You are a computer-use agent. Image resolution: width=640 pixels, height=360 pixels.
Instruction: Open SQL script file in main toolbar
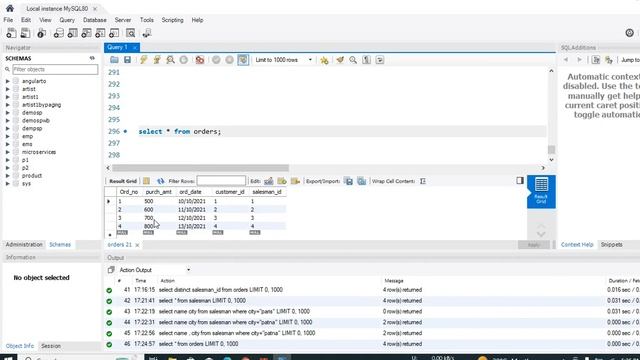(25, 33)
